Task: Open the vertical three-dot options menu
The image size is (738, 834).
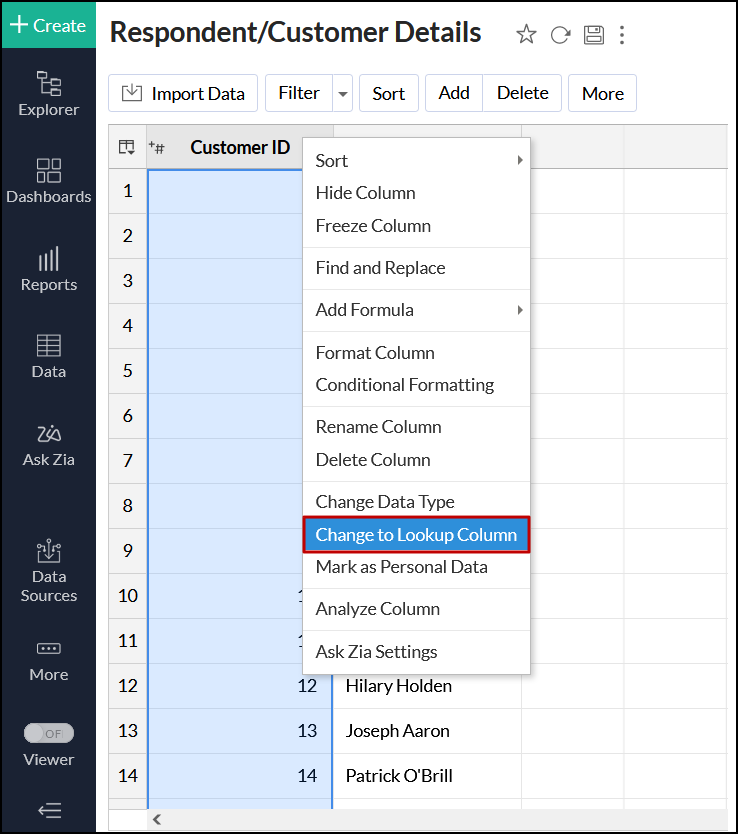Action: pyautogui.click(x=622, y=35)
